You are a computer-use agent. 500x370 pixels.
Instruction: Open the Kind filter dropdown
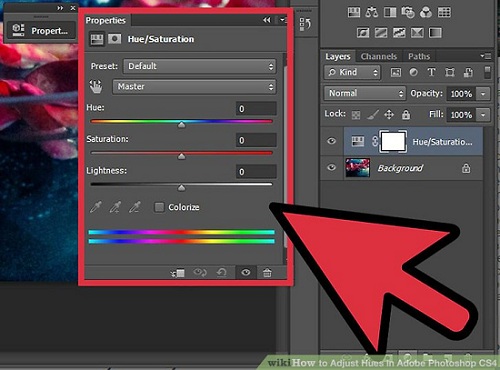pos(352,72)
